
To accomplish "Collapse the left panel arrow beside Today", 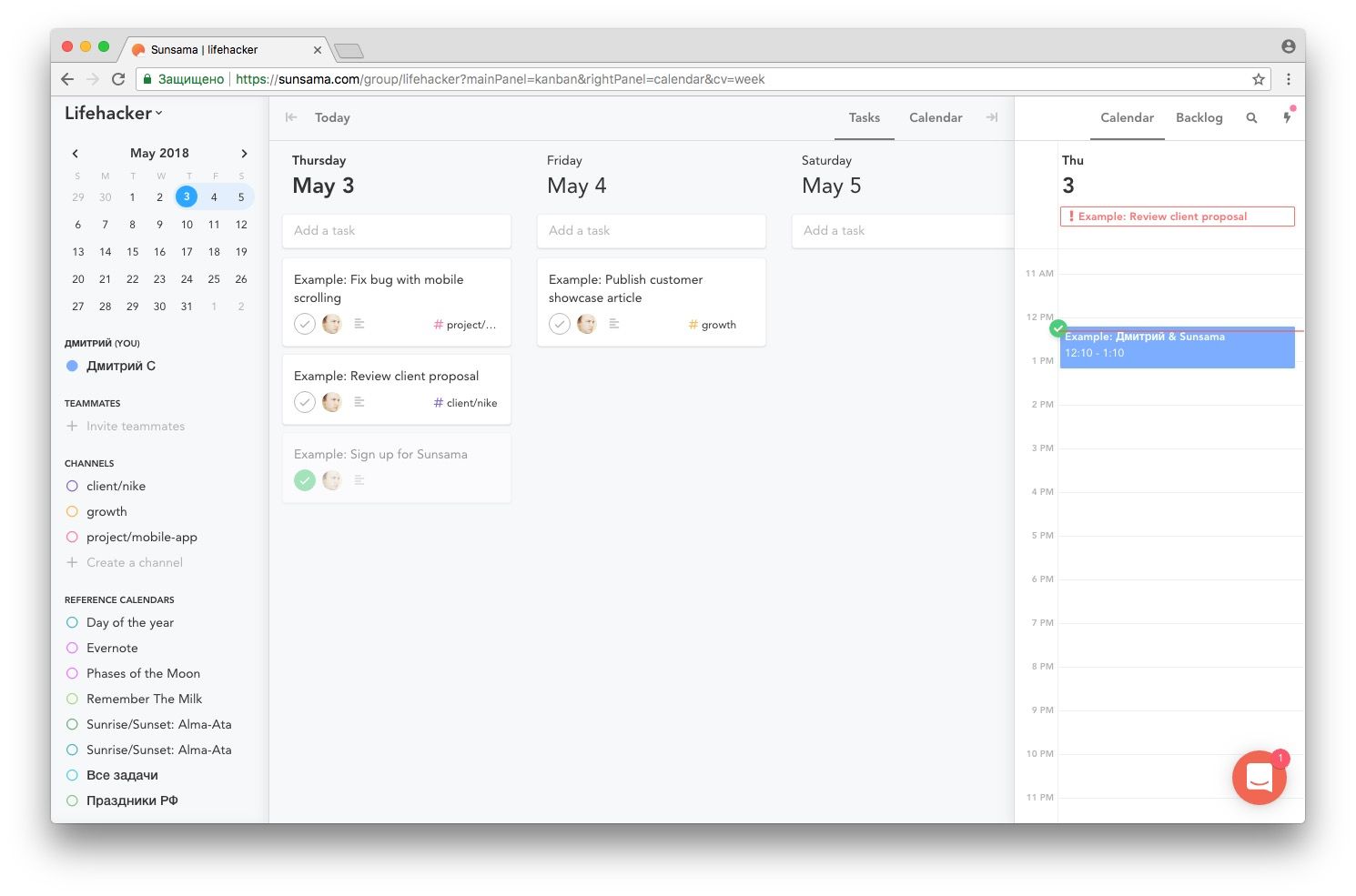I will 291,117.
